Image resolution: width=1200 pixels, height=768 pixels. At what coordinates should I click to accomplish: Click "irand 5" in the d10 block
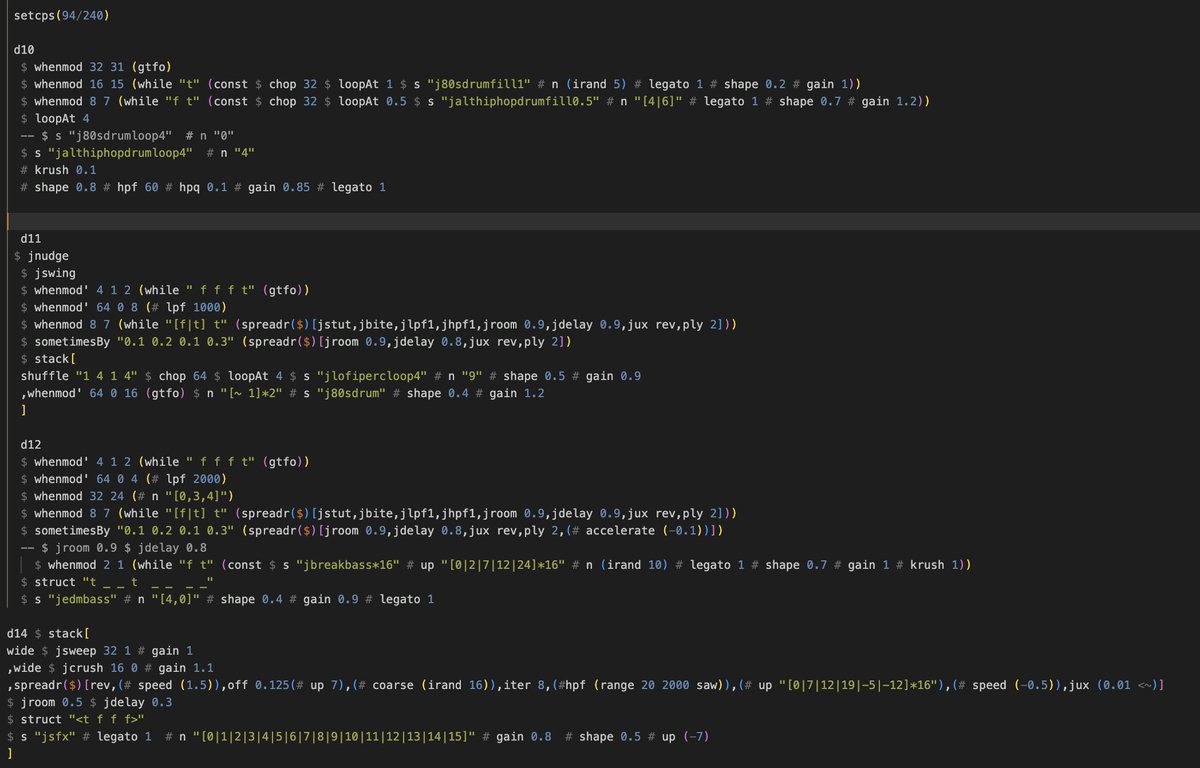[598, 84]
